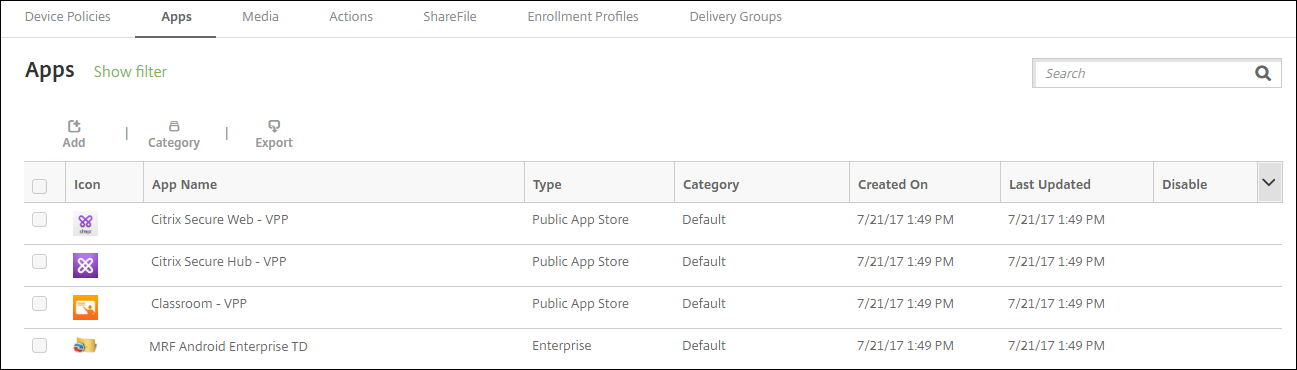Open the column chooser dropdown arrow
This screenshot has height=370, width=1297.
tap(1269, 183)
